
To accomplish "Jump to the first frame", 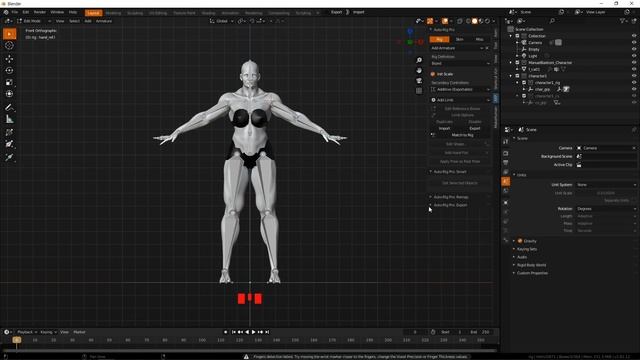I will pos(233,332).
